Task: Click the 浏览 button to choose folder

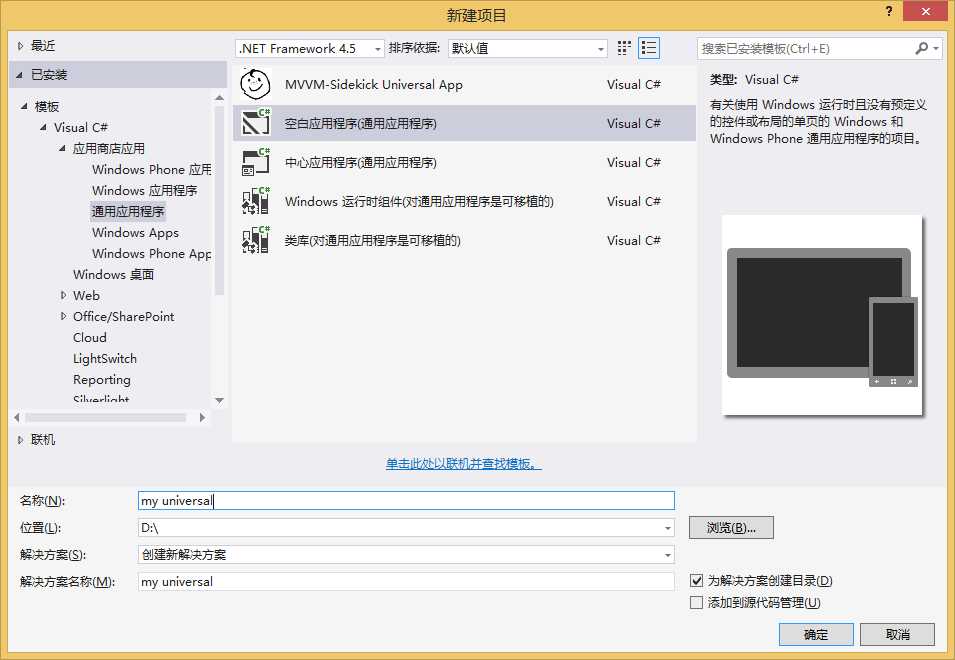Action: point(730,527)
